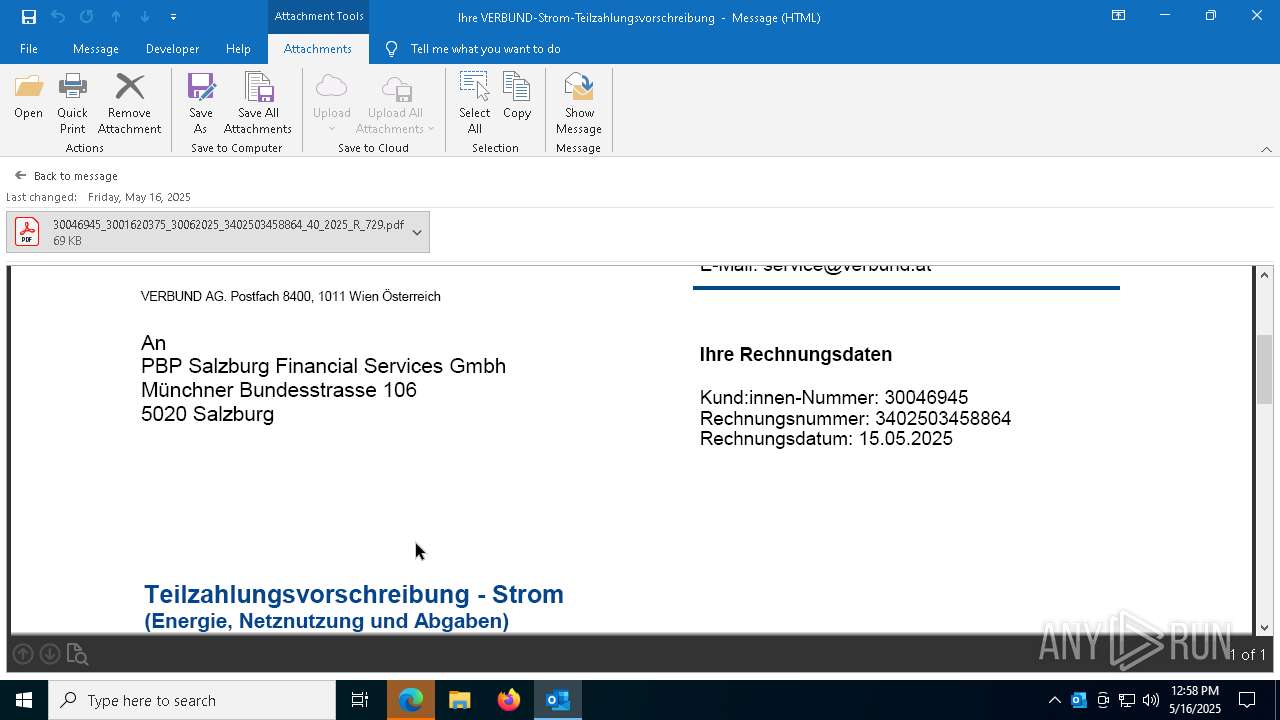
Task: Save the attachment with Save As
Action: (200, 104)
